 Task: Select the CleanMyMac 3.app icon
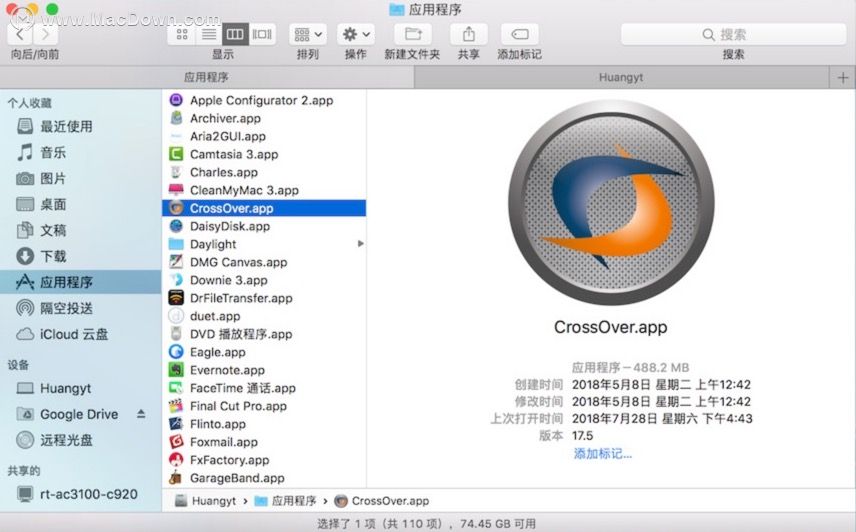[x=176, y=190]
